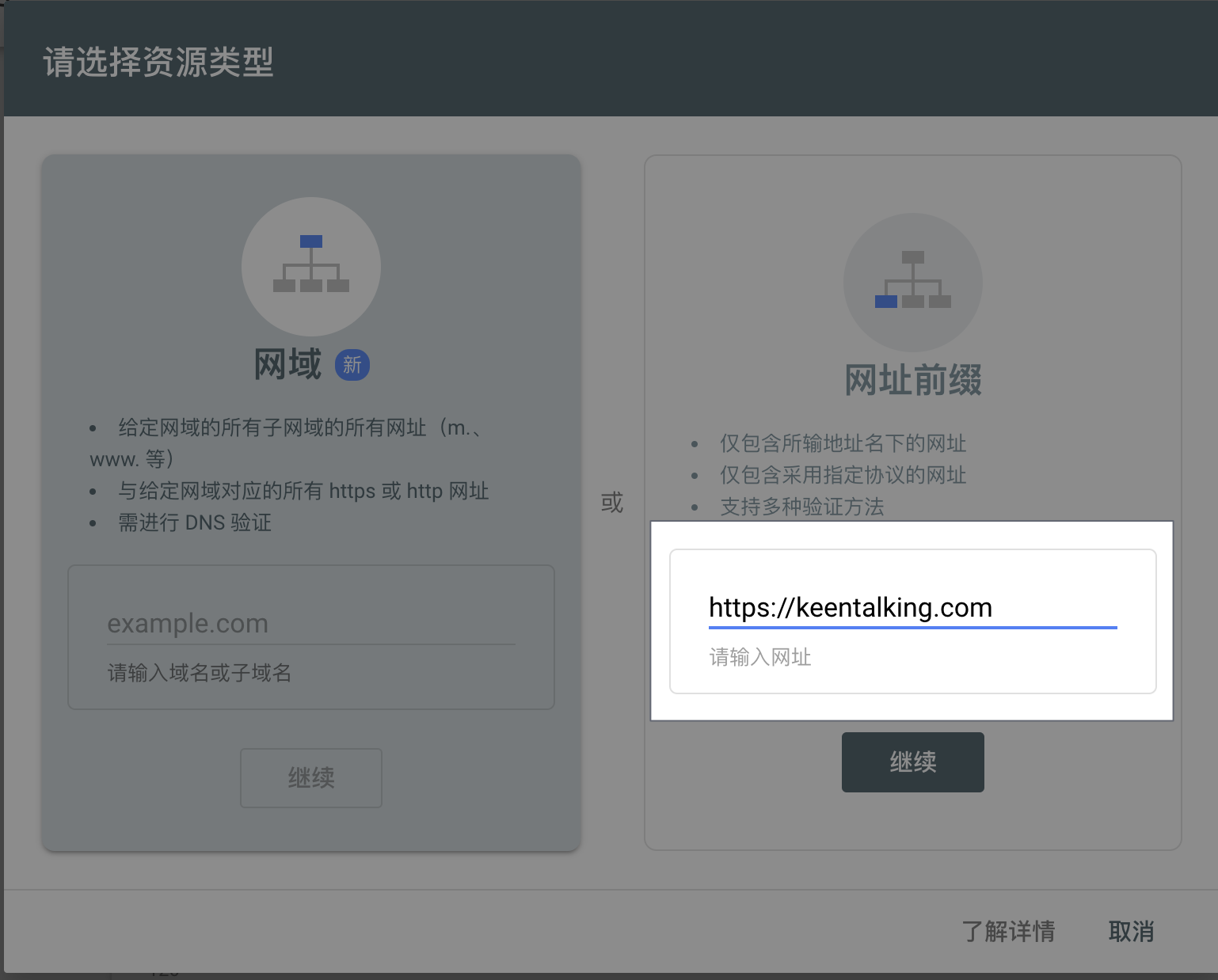The height and width of the screenshot is (980, 1218).
Task: Click the 支持多种验证方法 bullet text
Action: pyautogui.click(x=801, y=507)
